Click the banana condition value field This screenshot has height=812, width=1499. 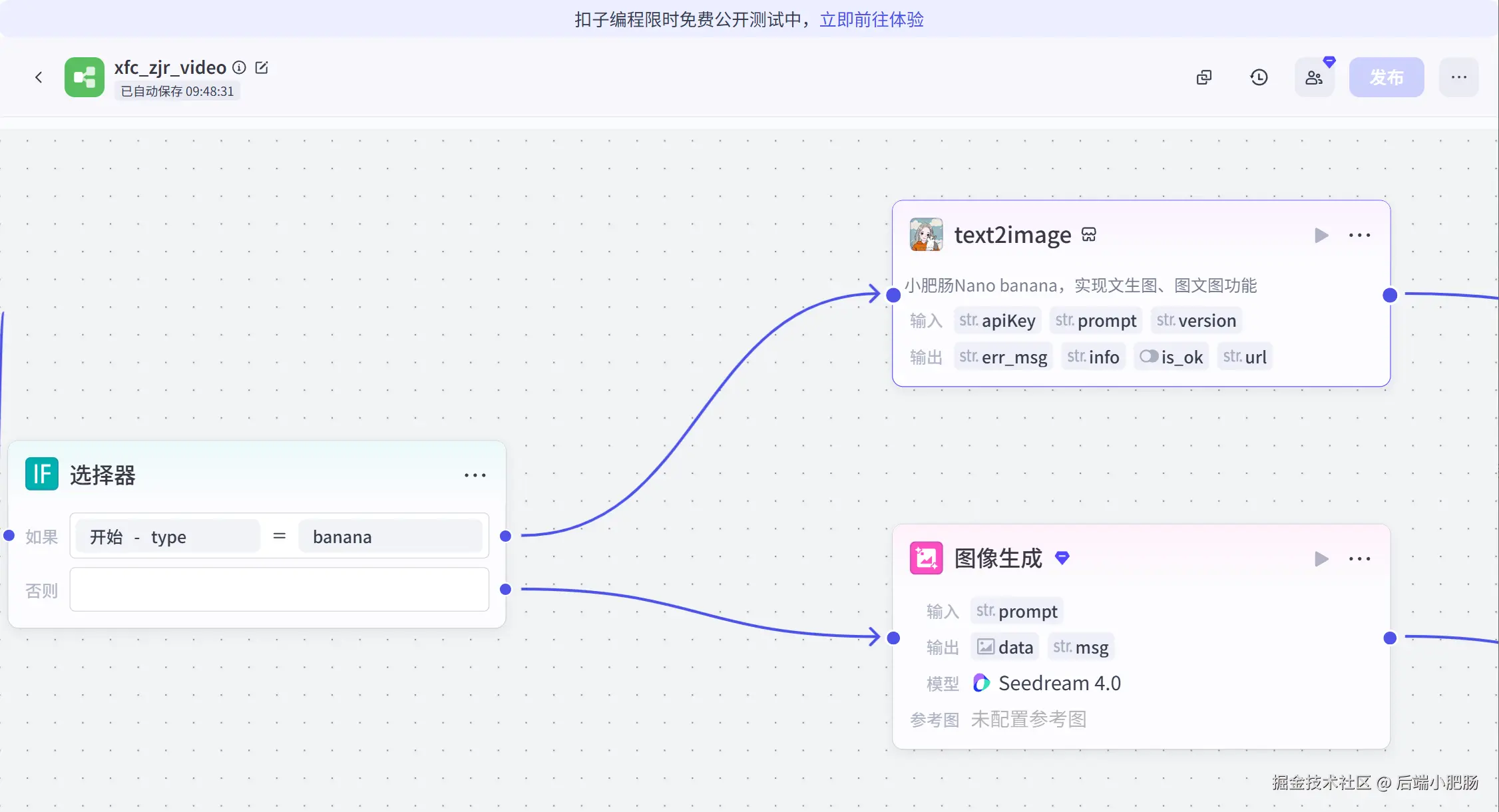coord(390,536)
